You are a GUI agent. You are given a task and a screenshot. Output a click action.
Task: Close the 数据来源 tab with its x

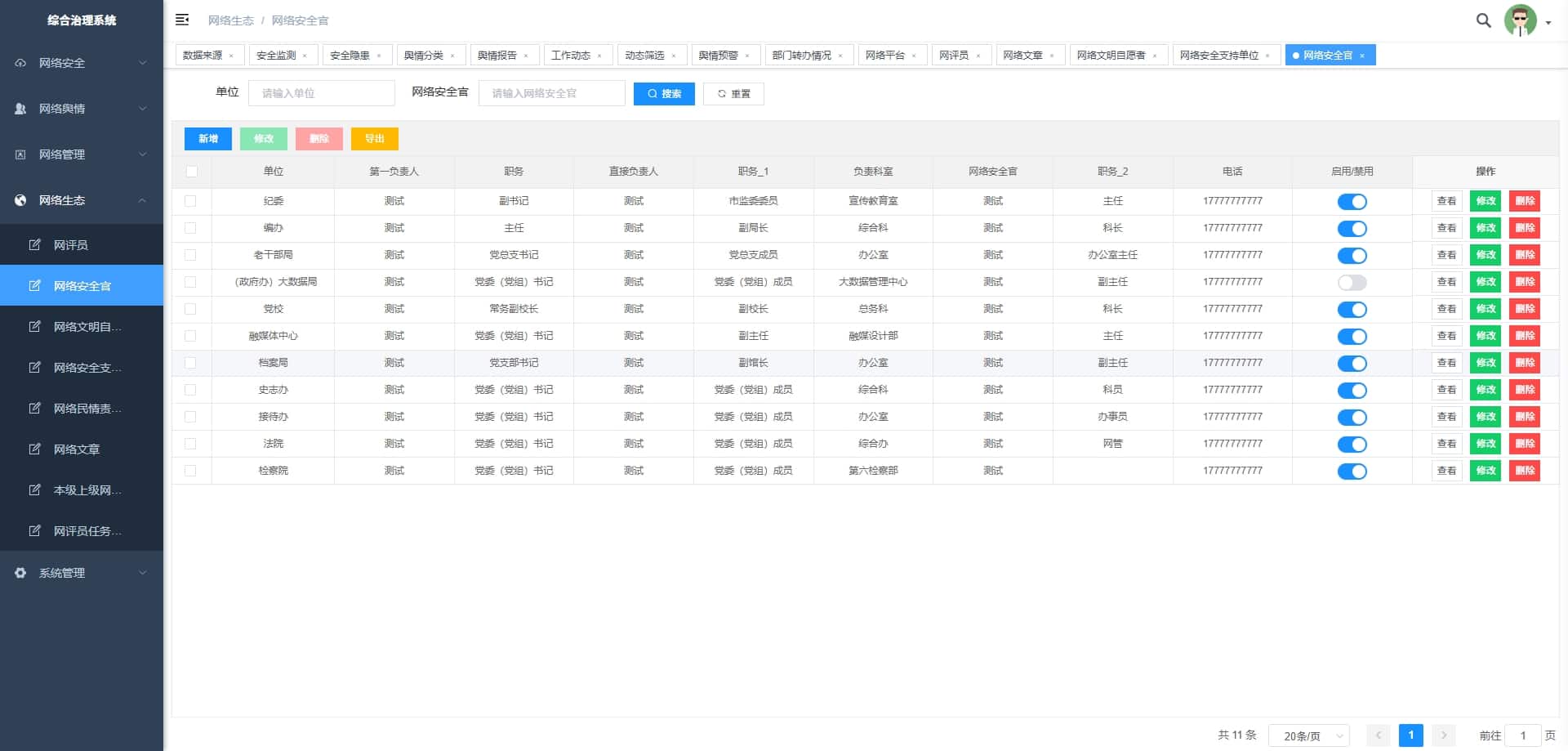[231, 56]
